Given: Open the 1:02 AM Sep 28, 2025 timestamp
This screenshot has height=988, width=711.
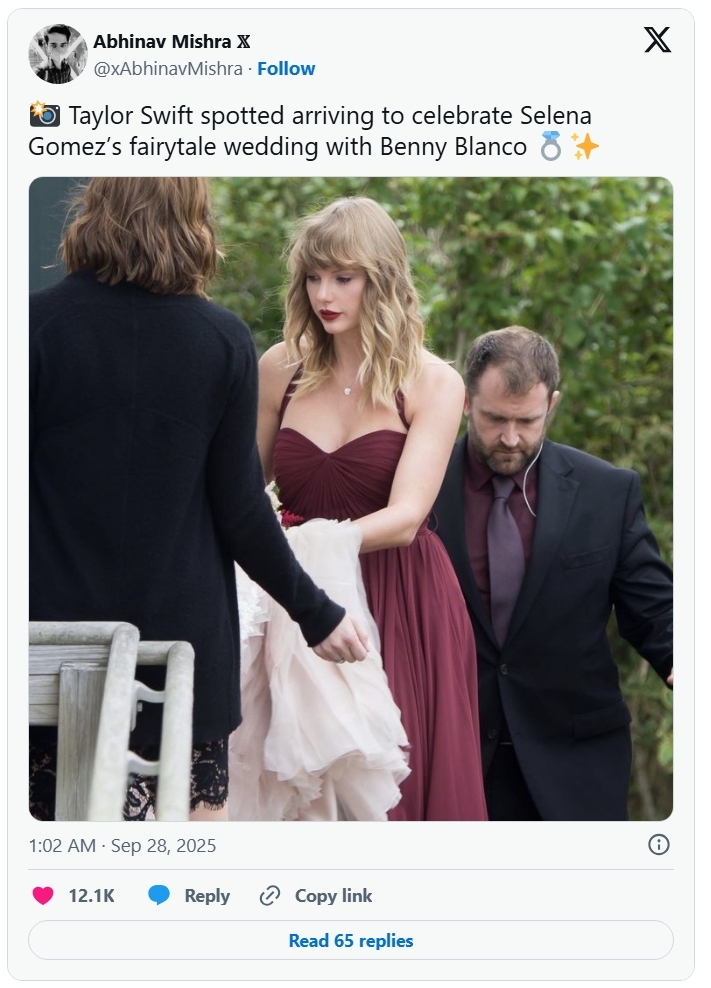Looking at the screenshot, I should (123, 846).
